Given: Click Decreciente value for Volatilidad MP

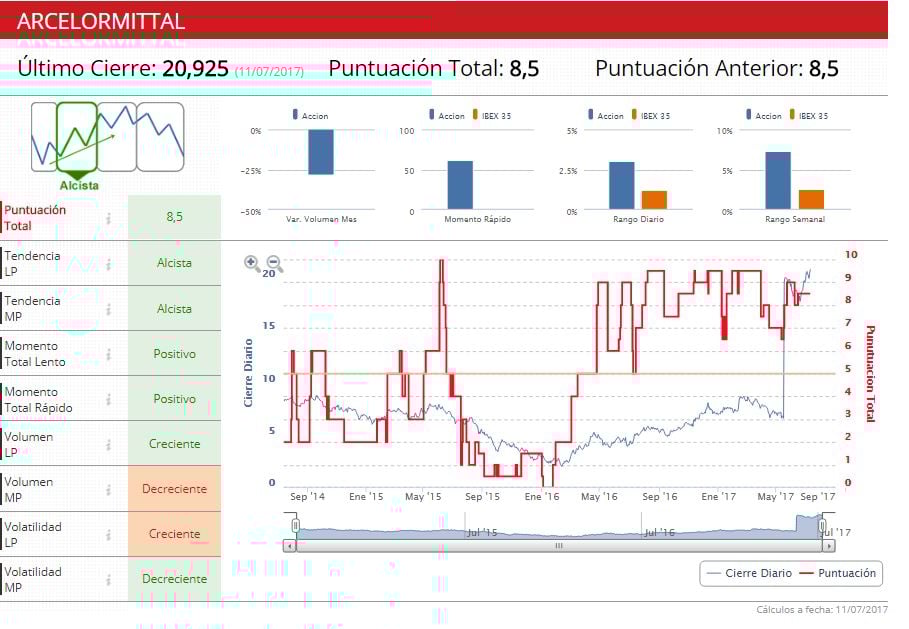Looking at the screenshot, I should tap(174, 579).
